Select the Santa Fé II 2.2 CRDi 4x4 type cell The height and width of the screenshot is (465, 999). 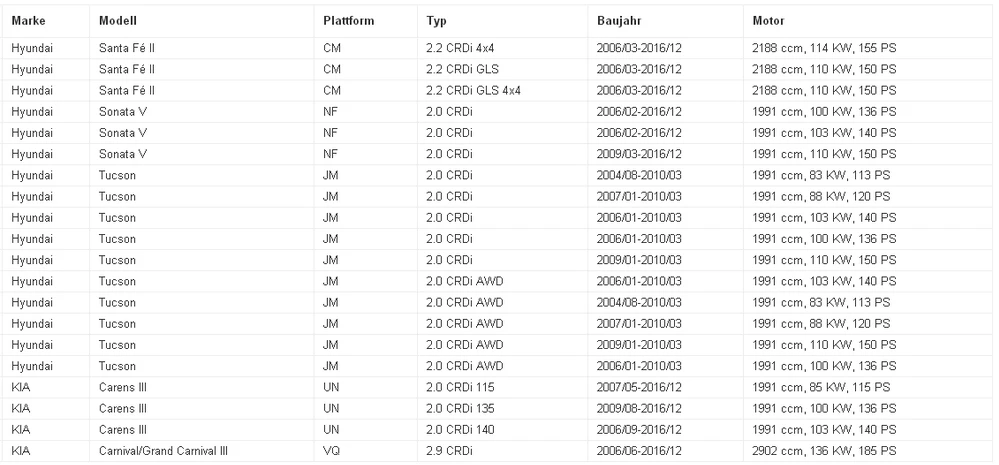460,48
